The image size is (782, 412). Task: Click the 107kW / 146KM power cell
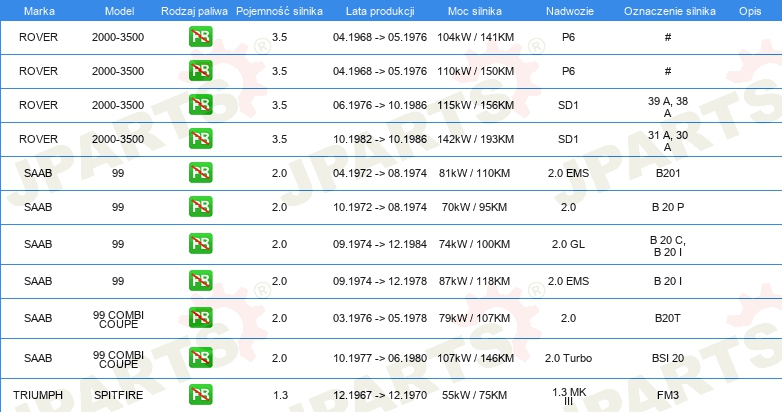pyautogui.click(x=475, y=358)
